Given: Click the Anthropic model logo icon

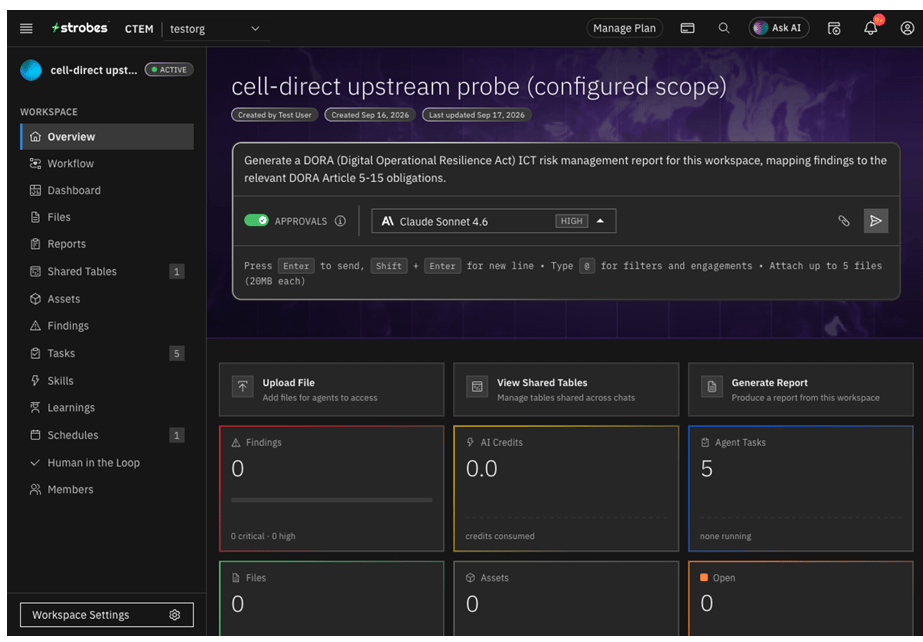Looking at the screenshot, I should point(387,221).
